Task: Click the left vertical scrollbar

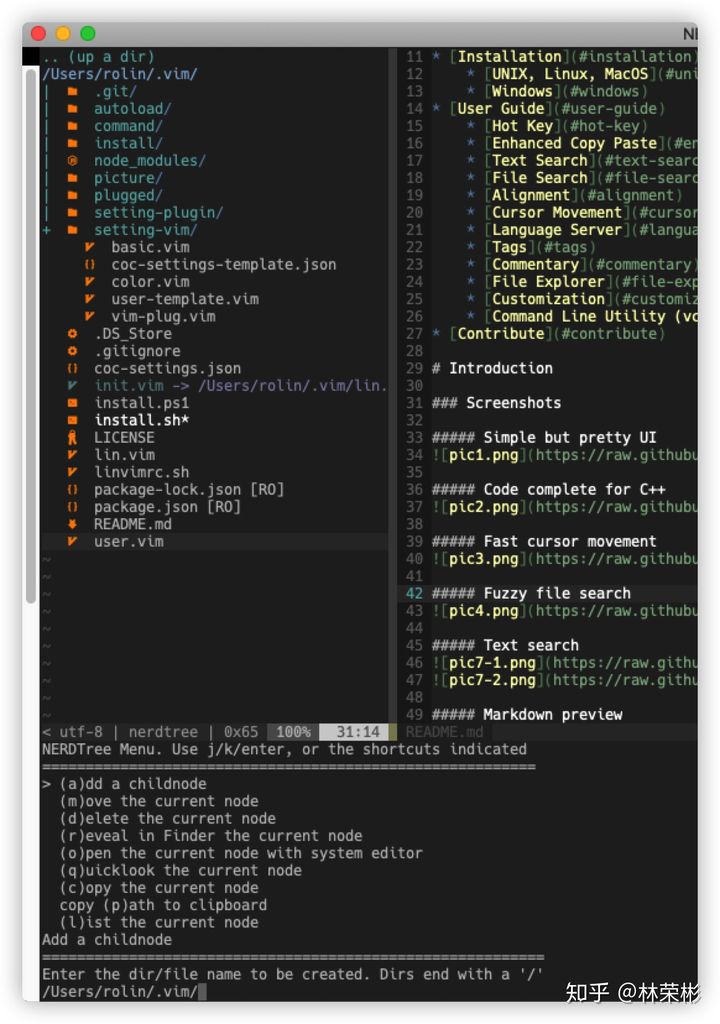Action: pos(30,330)
